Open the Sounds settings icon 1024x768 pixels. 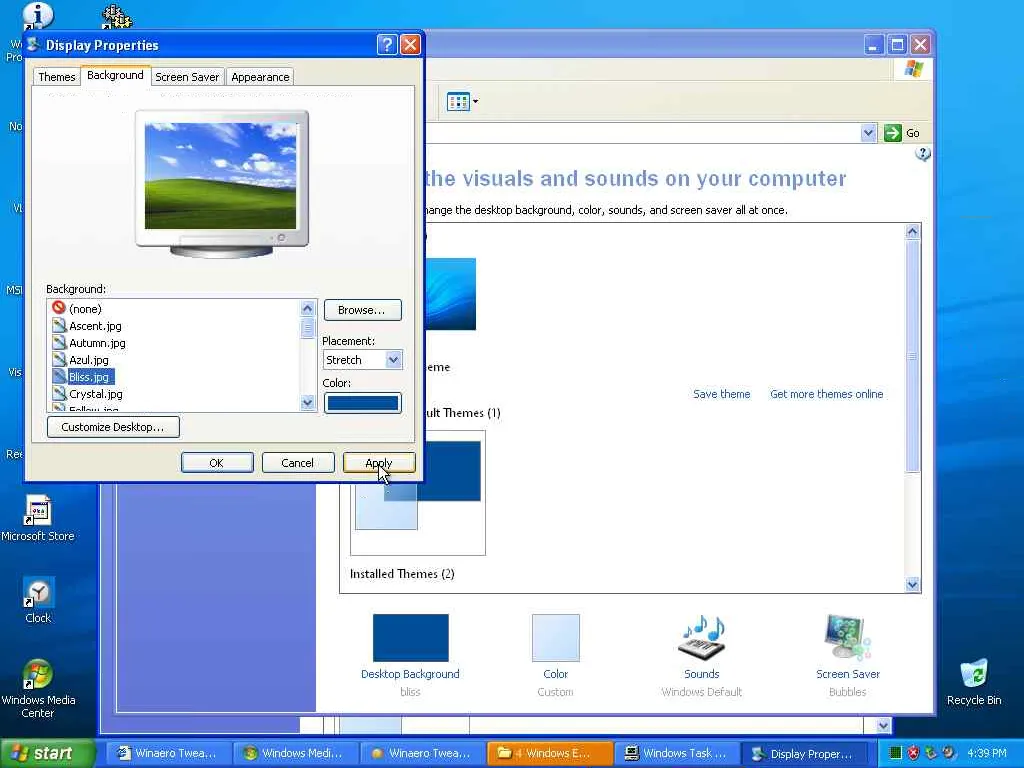click(702, 637)
